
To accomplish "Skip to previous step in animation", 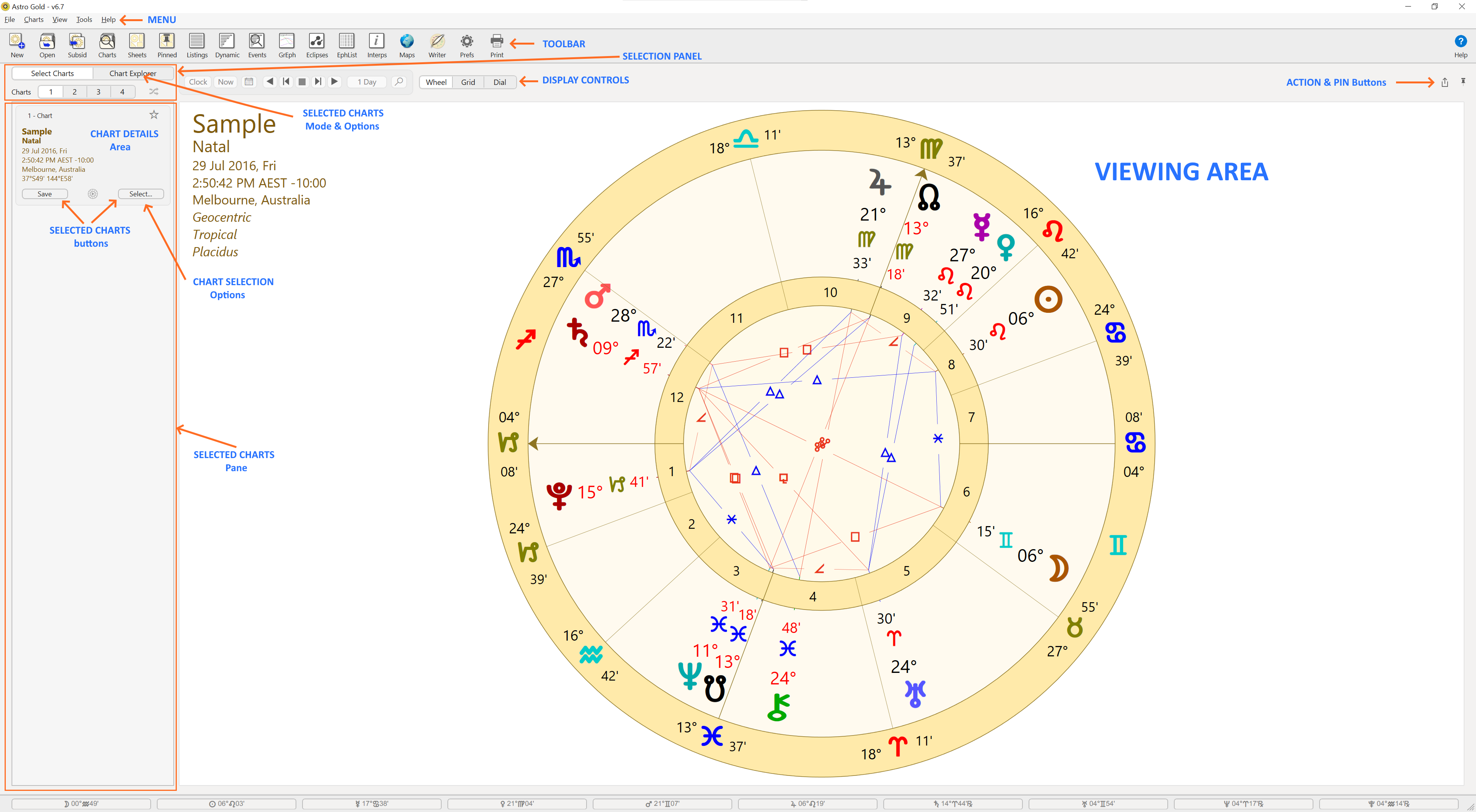I will coord(286,81).
